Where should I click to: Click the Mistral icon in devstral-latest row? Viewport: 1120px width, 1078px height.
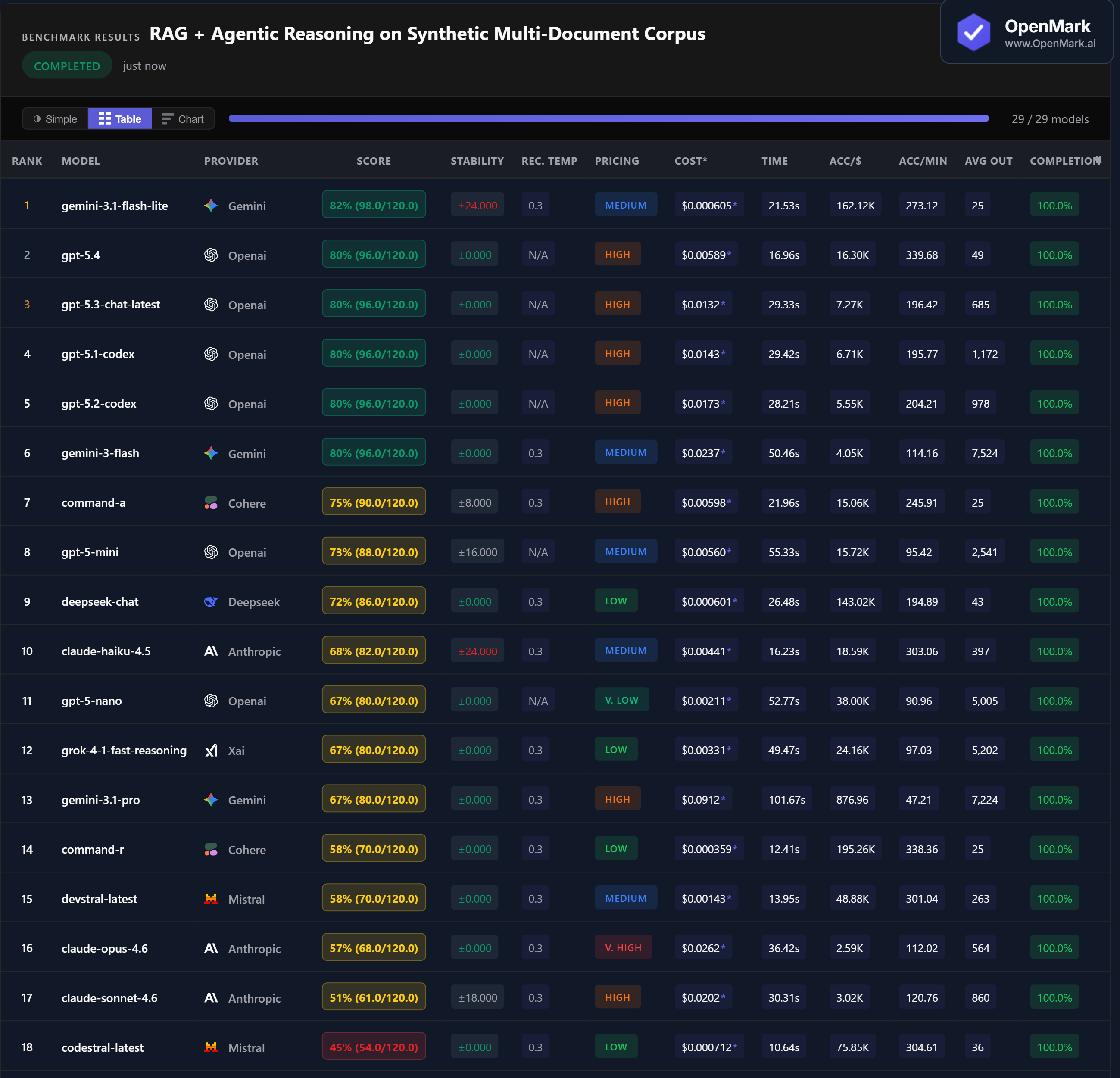[211, 899]
